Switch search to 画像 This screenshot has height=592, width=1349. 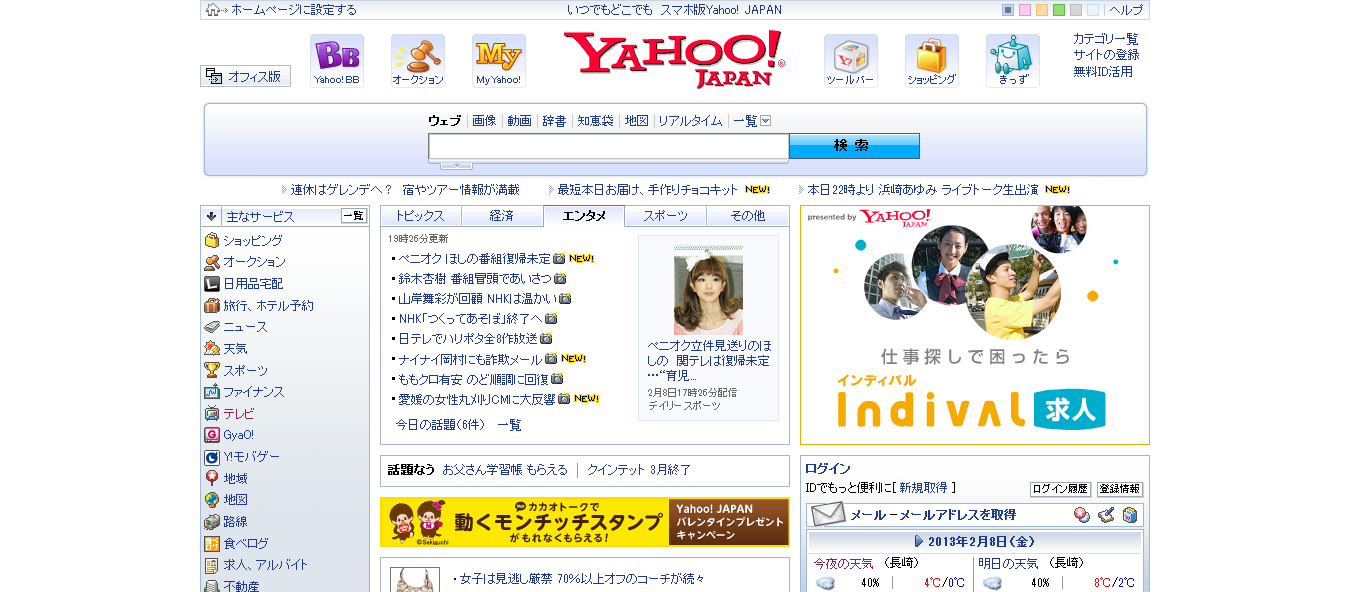pyautogui.click(x=484, y=121)
